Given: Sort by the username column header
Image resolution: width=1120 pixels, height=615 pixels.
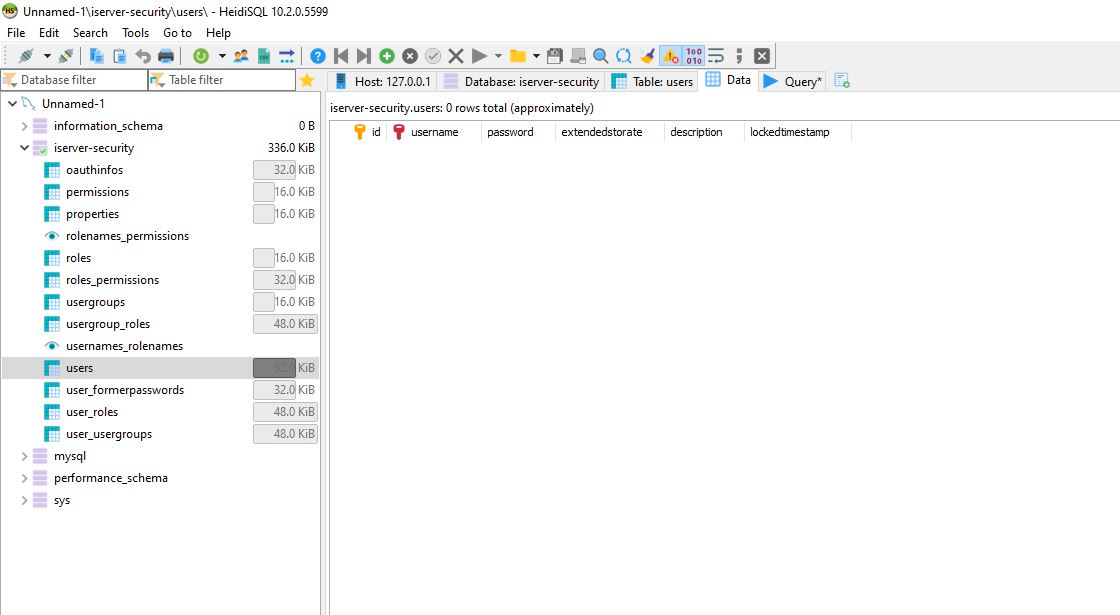Looking at the screenshot, I should [x=434, y=132].
